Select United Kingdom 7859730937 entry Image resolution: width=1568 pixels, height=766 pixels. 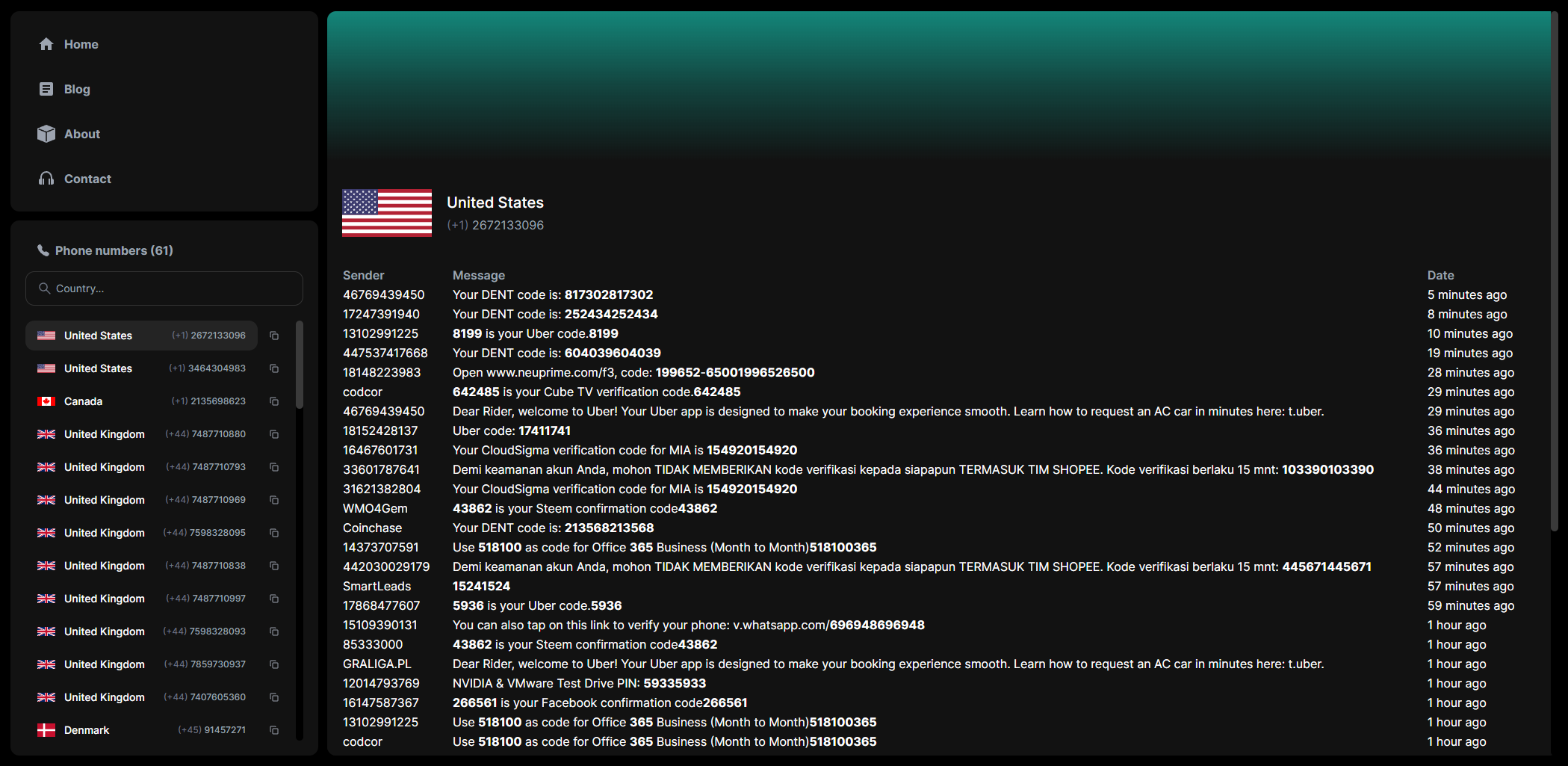(142, 664)
